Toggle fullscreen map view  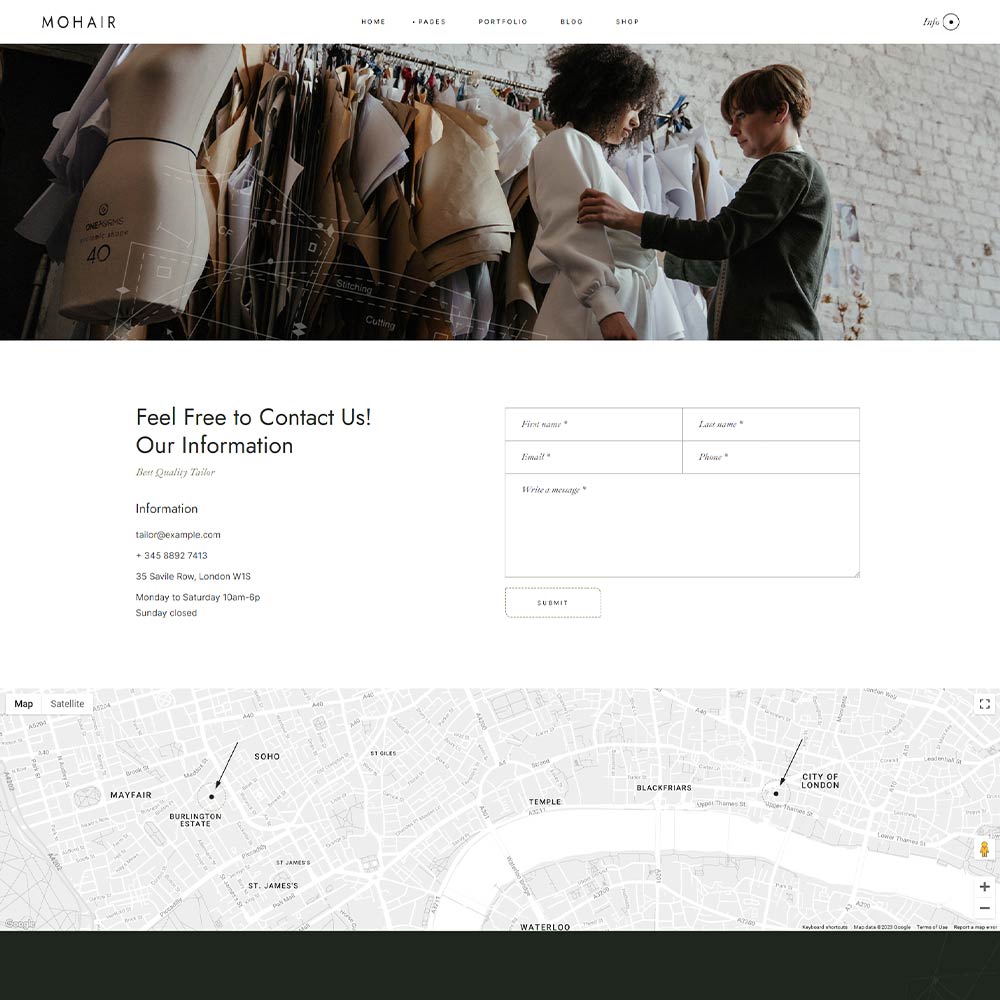click(984, 704)
